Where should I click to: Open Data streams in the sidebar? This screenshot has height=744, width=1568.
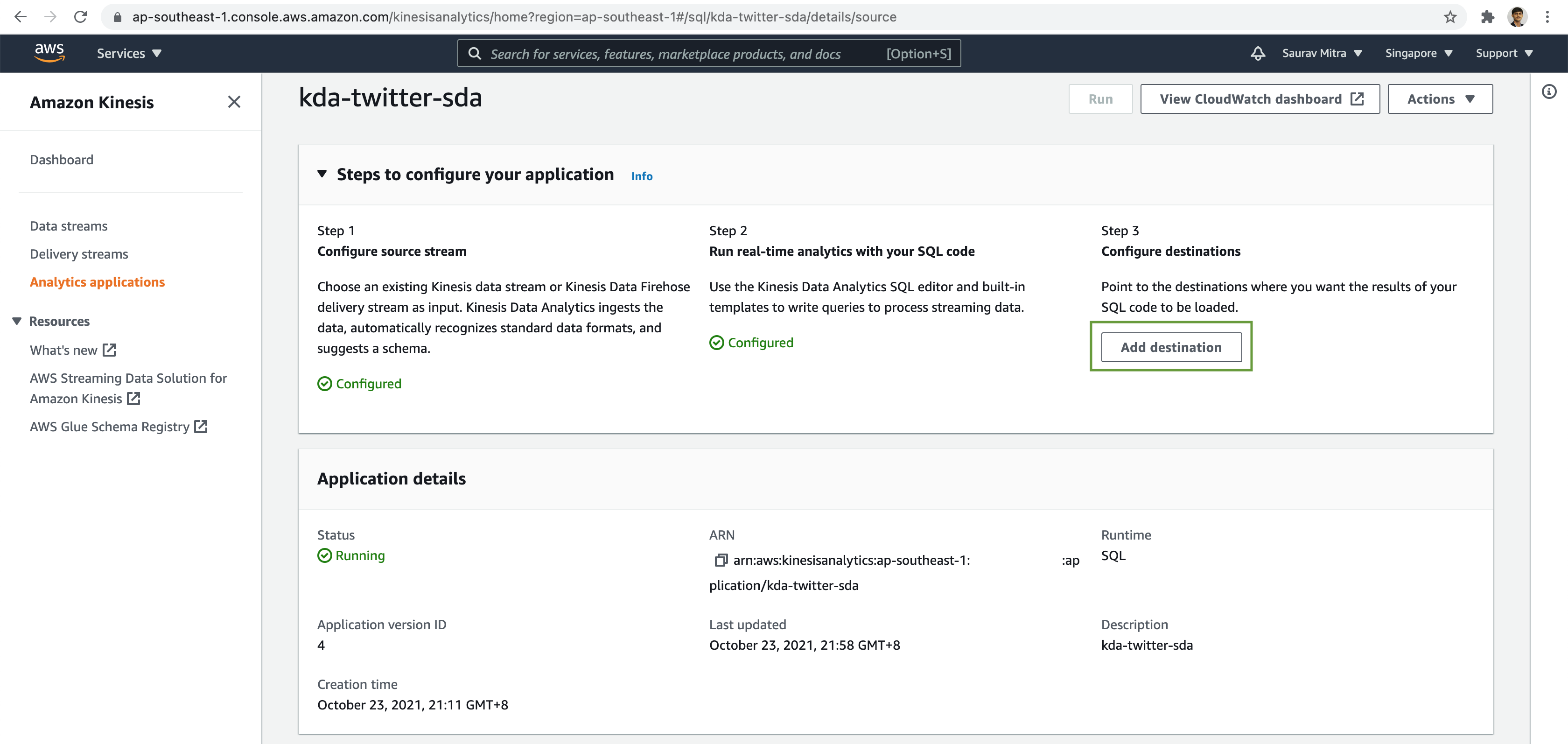tap(69, 226)
